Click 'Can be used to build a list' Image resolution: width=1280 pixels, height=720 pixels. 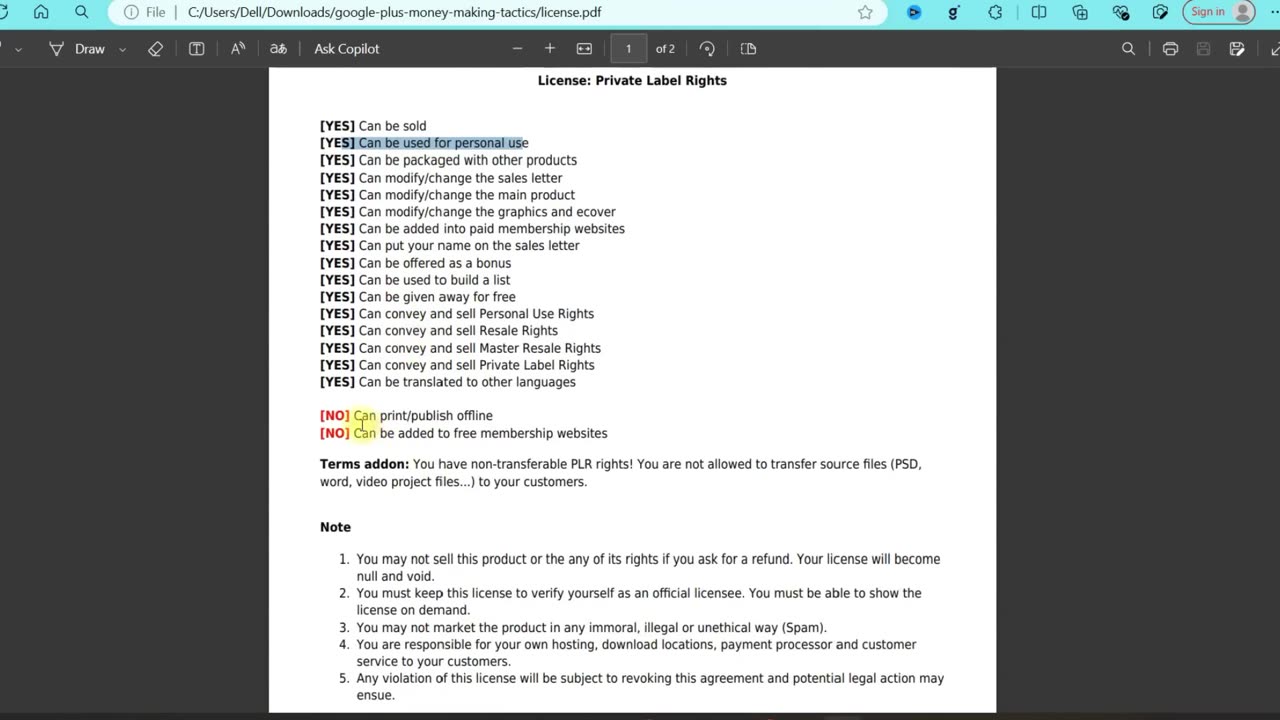(434, 280)
